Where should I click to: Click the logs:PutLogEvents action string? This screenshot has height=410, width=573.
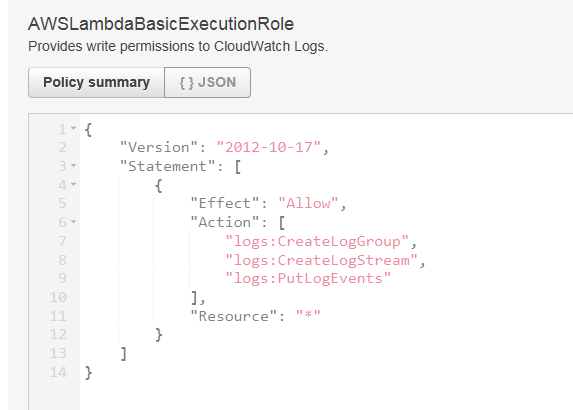click(x=308, y=278)
